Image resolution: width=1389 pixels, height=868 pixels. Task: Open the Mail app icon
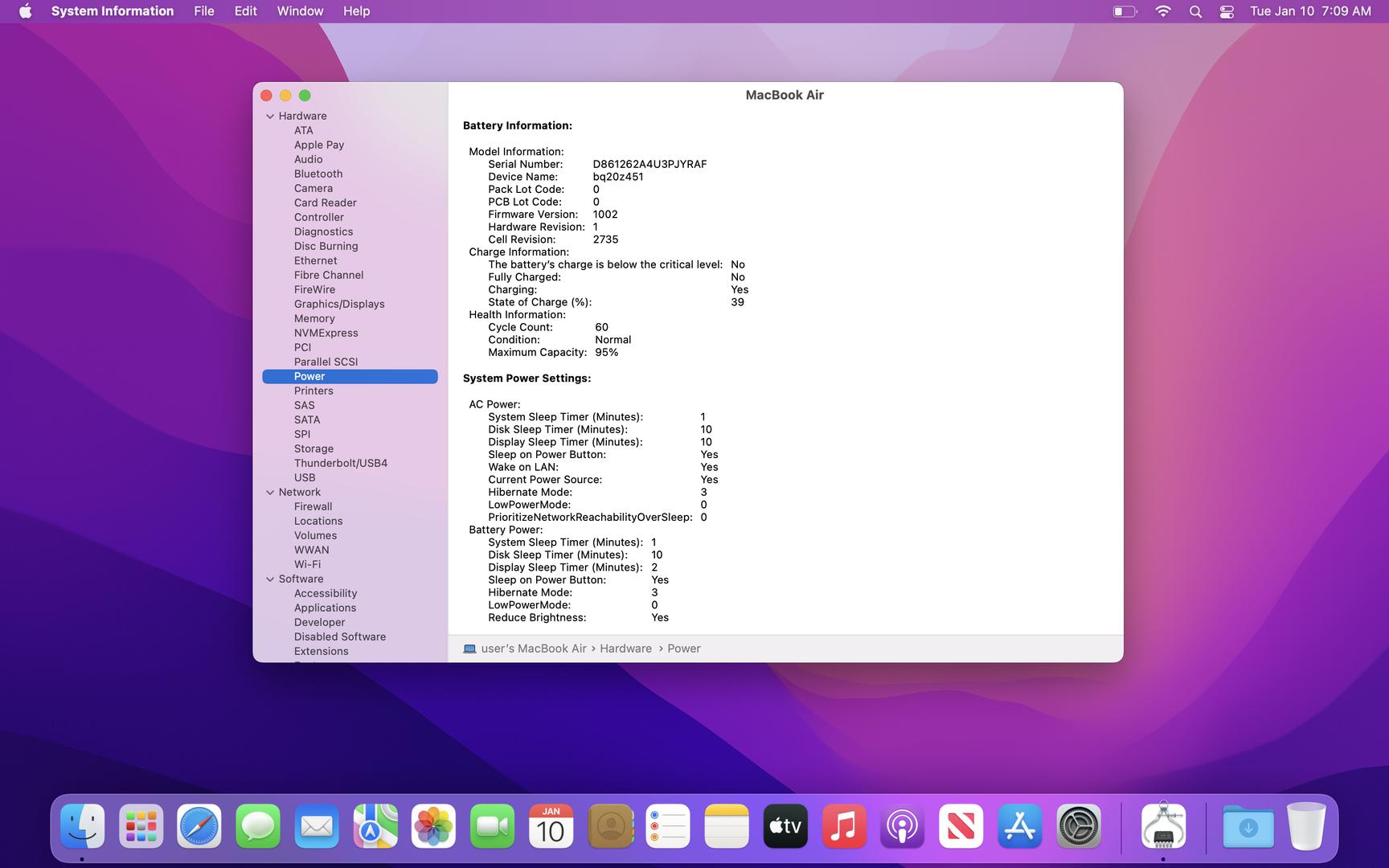coord(317,826)
